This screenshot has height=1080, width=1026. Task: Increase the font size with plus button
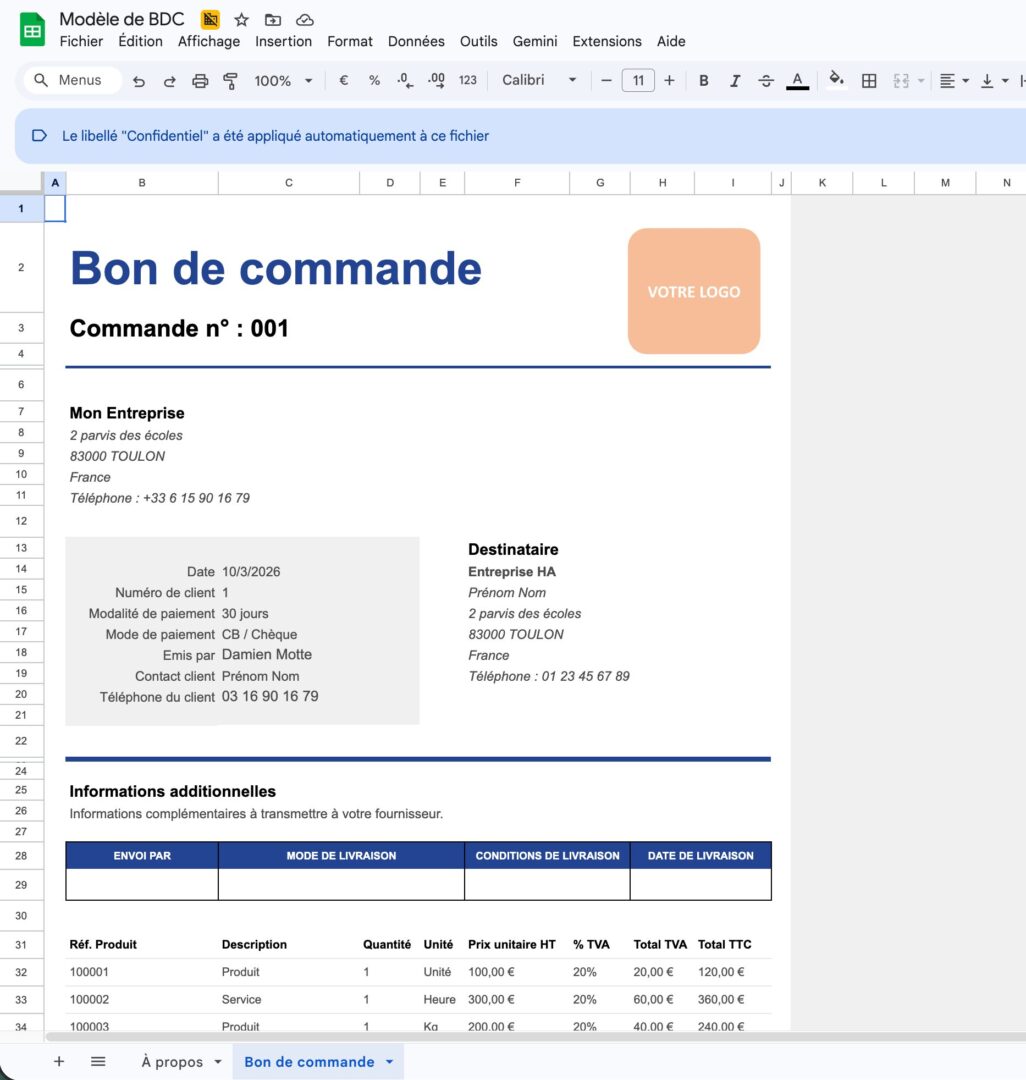(669, 81)
